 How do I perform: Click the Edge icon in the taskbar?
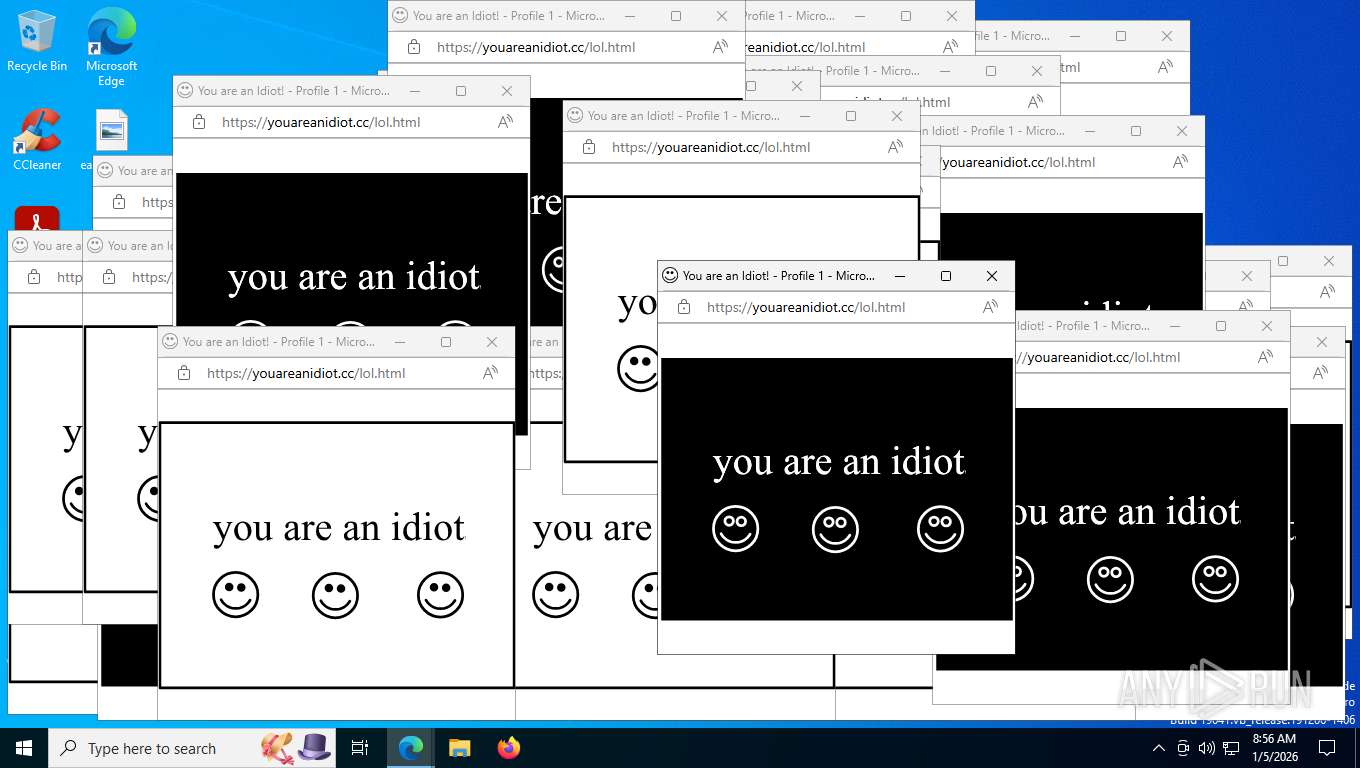(x=410, y=748)
